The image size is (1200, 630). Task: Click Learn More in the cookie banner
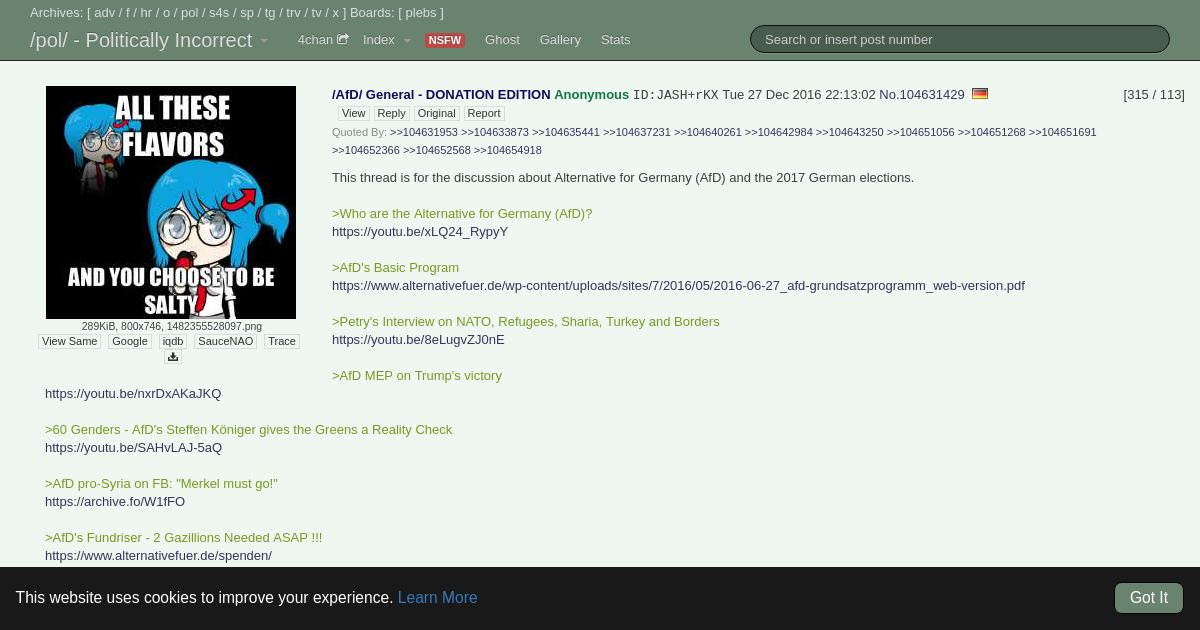437,597
